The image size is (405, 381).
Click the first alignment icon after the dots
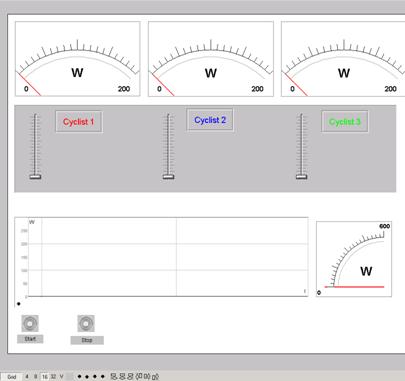(x=114, y=377)
